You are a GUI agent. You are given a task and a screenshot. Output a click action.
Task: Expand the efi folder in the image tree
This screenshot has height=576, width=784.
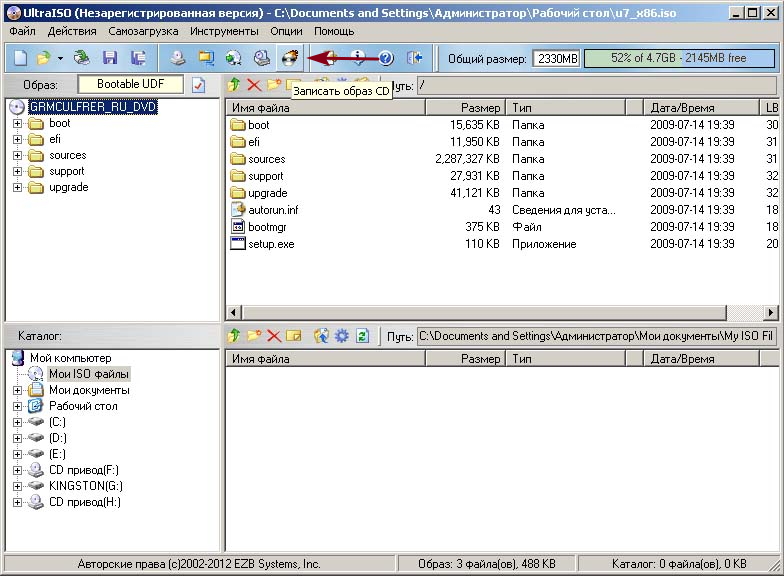(x=18, y=140)
